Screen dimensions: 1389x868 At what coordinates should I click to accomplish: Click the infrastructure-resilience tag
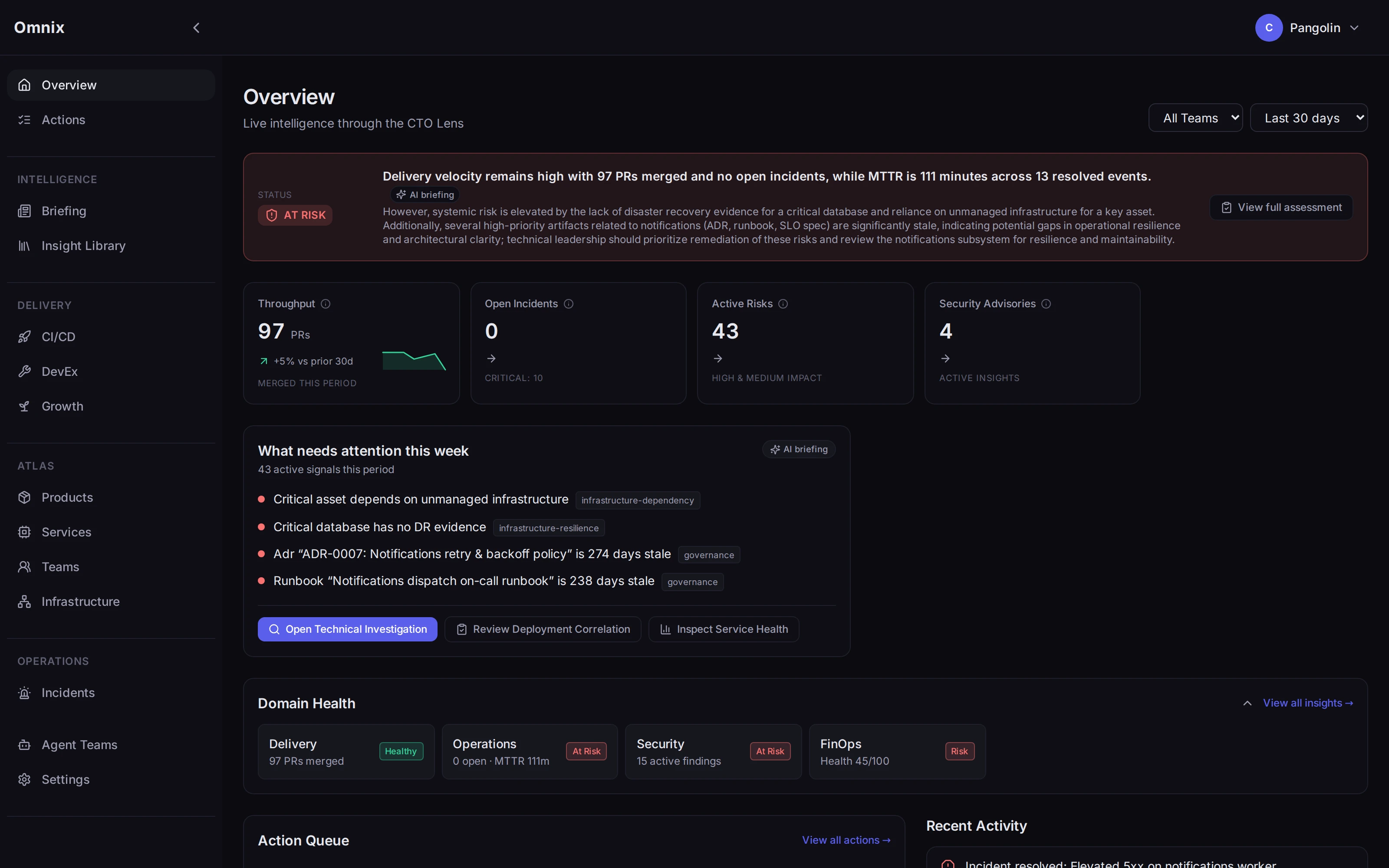pos(549,528)
